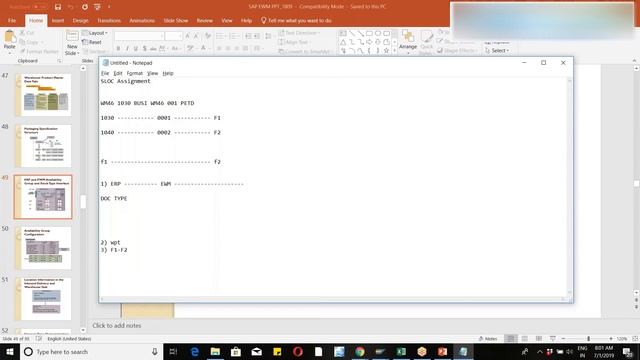The width and height of the screenshot is (640, 360).
Task: Open the Line Spacing dropdown
Action: tap(269, 36)
